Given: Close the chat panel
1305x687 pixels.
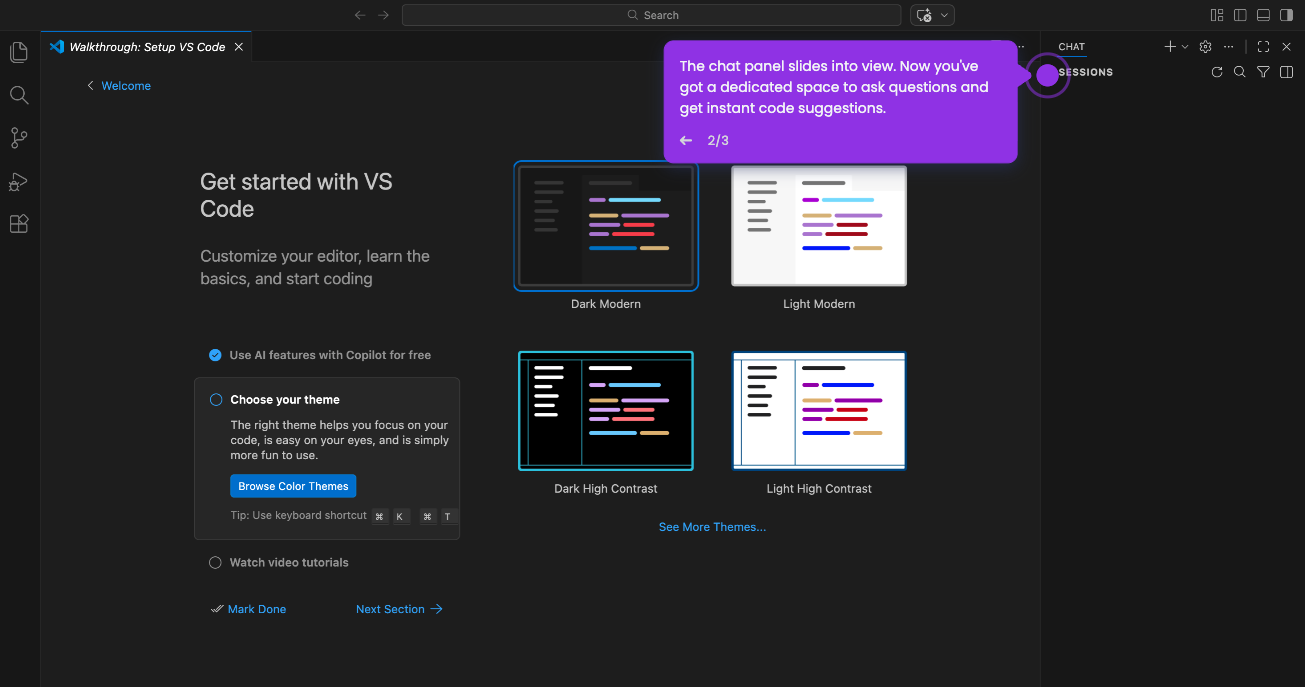Looking at the screenshot, I should pyautogui.click(x=1286, y=47).
